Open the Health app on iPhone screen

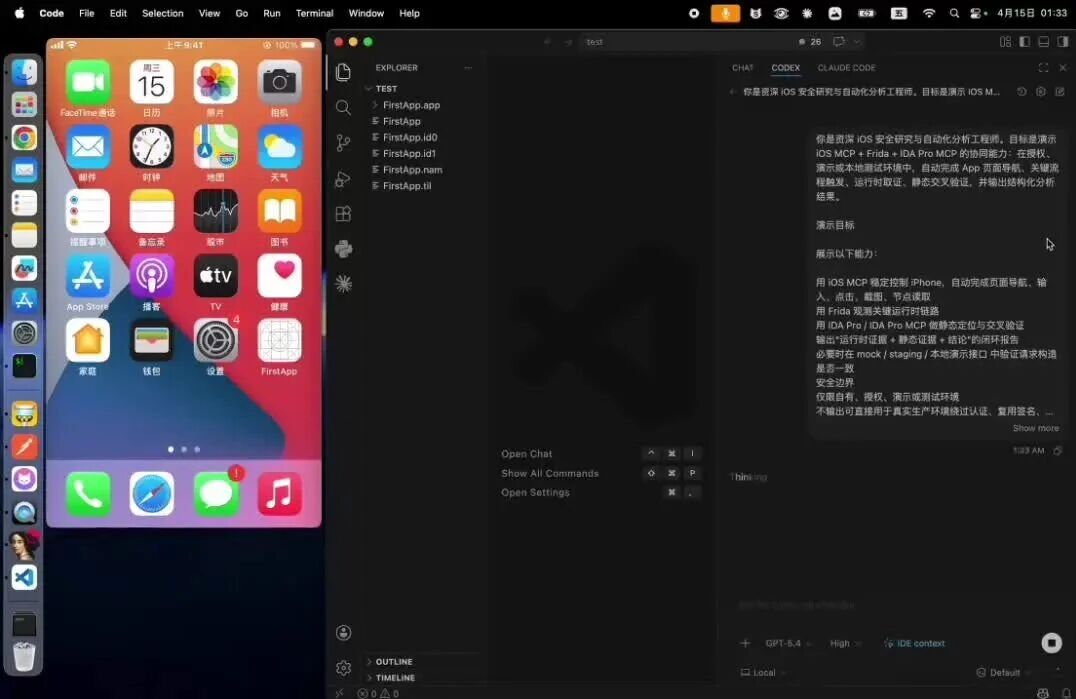point(279,276)
